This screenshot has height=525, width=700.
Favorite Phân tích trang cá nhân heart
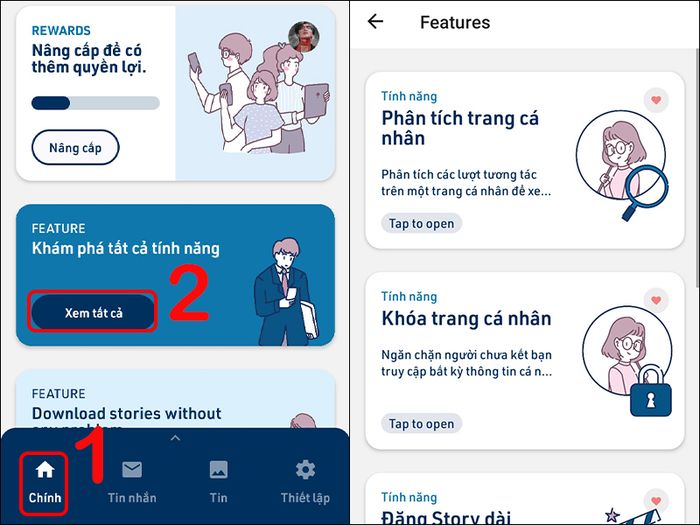pyautogui.click(x=656, y=100)
